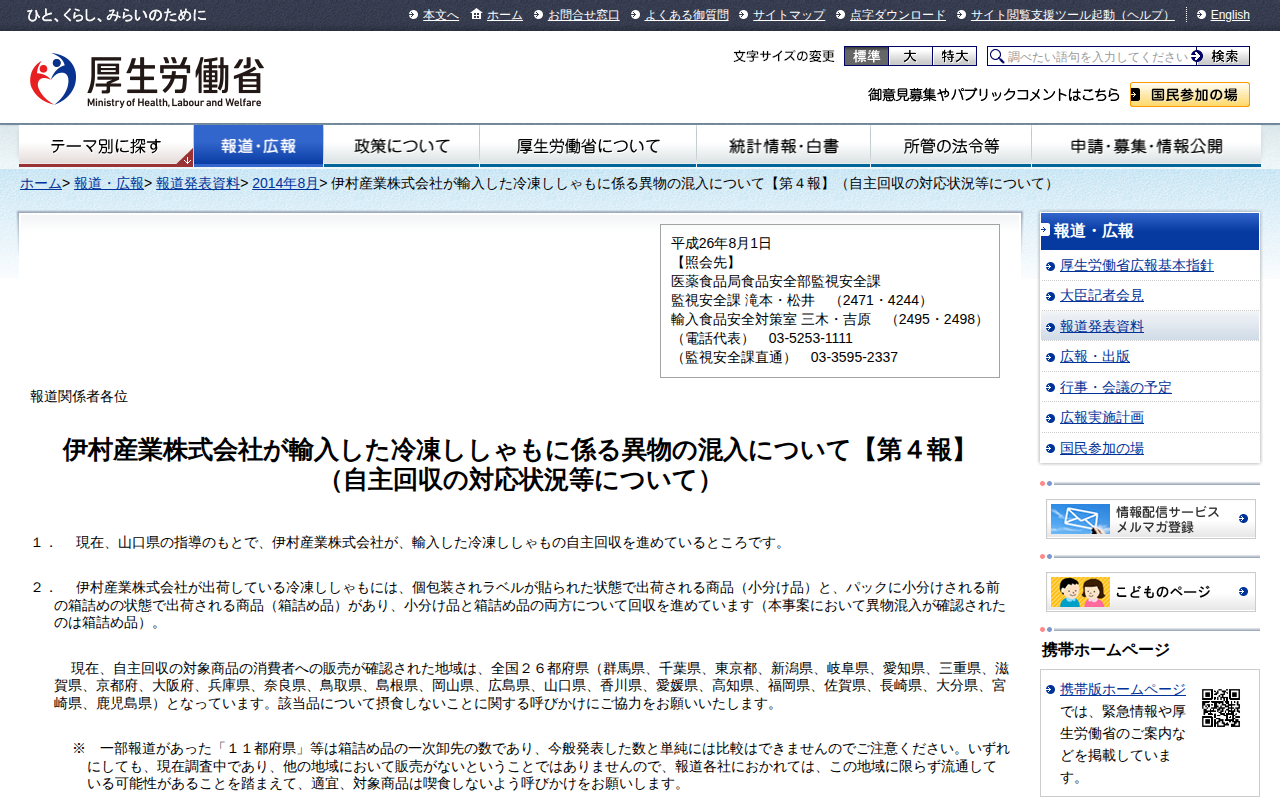The height and width of the screenshot is (800, 1280).
Task: Open サイトマップ link
Action: coord(789,15)
